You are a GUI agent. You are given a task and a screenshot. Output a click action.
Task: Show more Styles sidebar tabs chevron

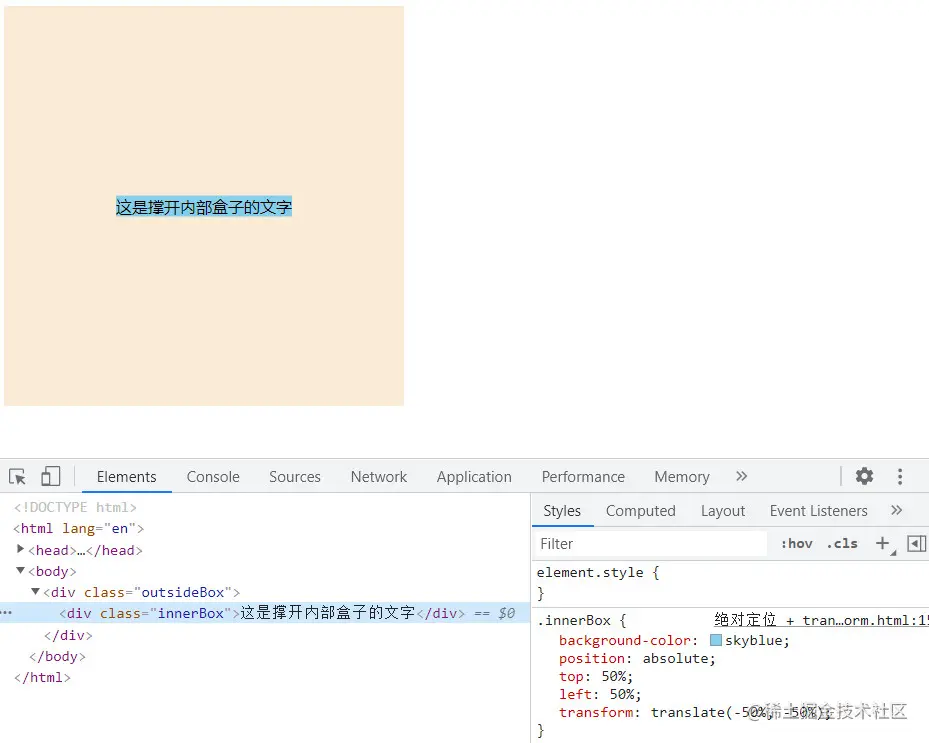pyautogui.click(x=896, y=510)
